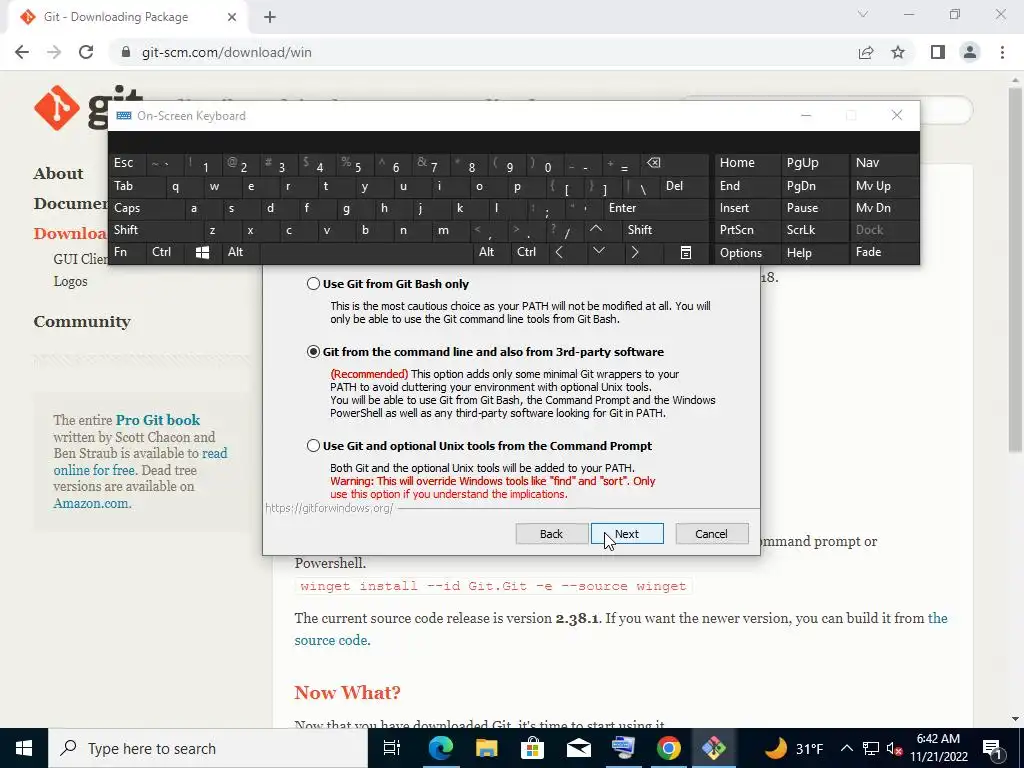Click the Chrome back arrow
1024x768 pixels.
click(22, 52)
